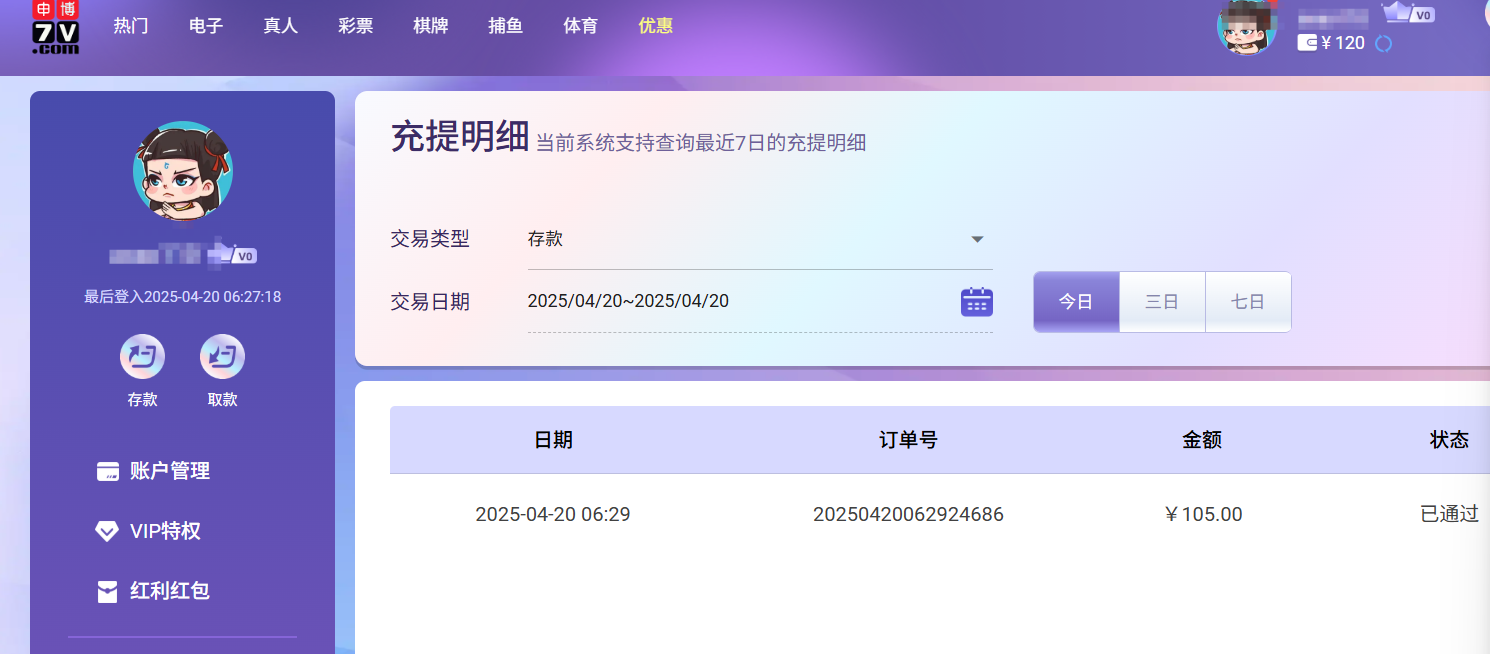
Task: Click the large sidebar profile avatar
Action: pos(182,171)
